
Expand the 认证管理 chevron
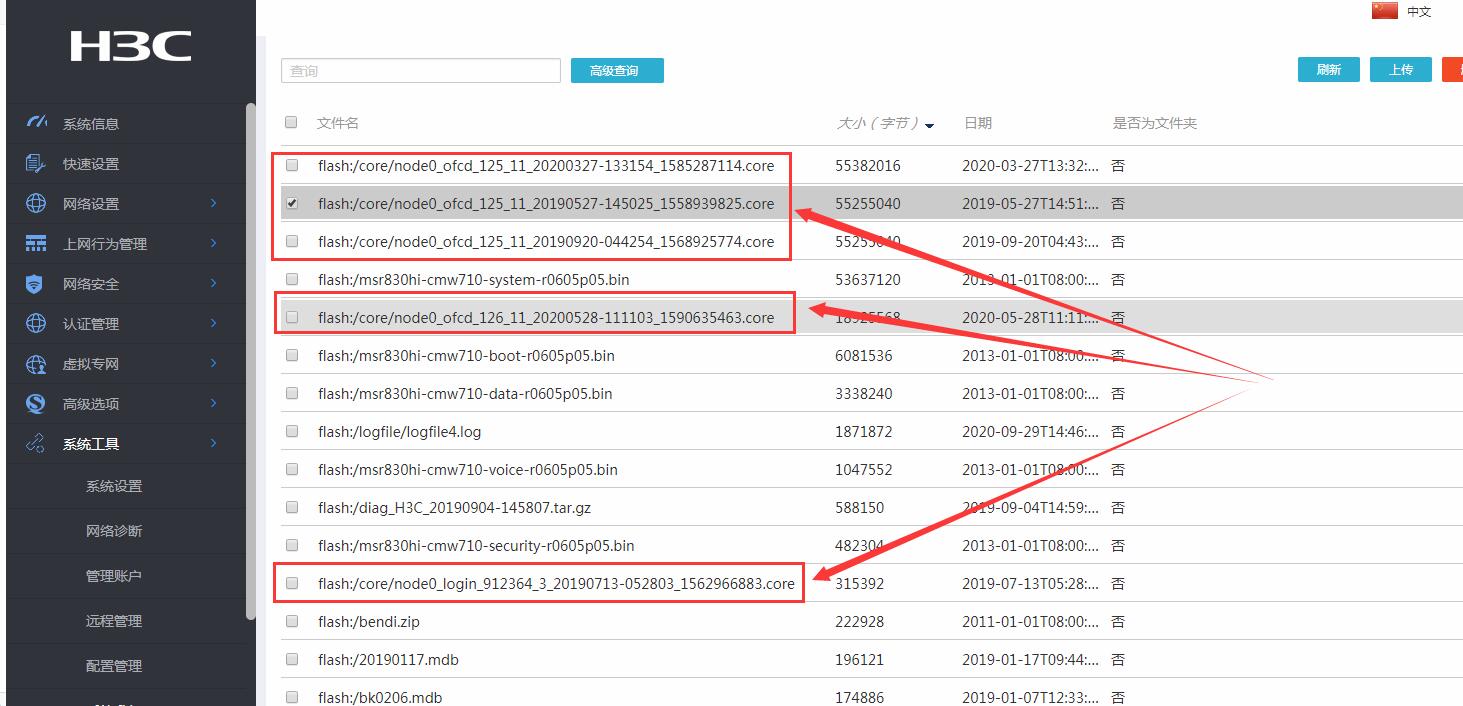click(213, 323)
